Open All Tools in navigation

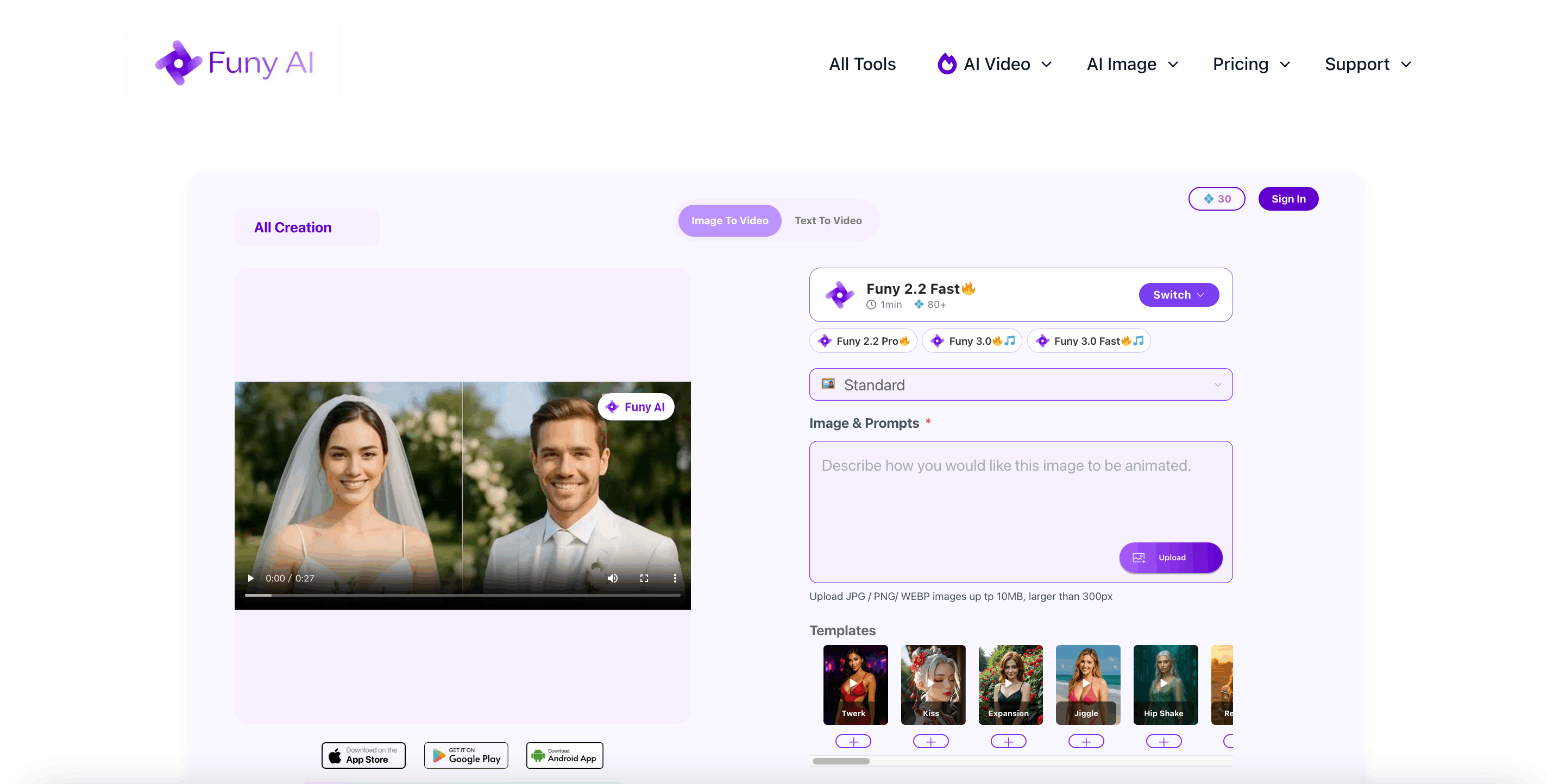863,64
